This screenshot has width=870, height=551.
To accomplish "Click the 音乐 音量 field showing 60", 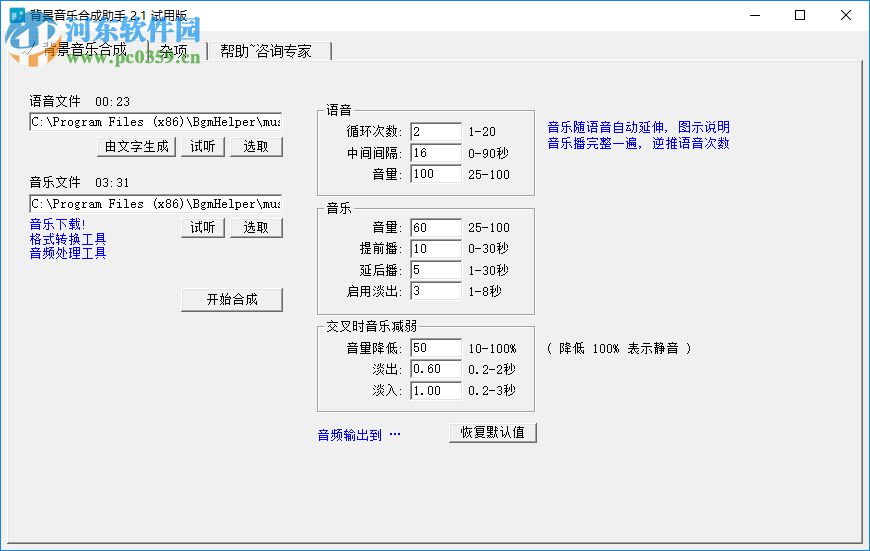I will pyautogui.click(x=436, y=228).
